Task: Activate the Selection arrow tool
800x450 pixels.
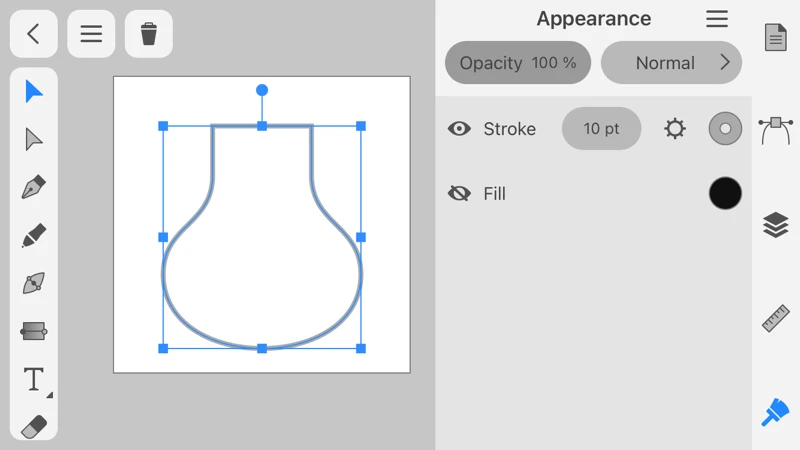Action: coord(34,92)
